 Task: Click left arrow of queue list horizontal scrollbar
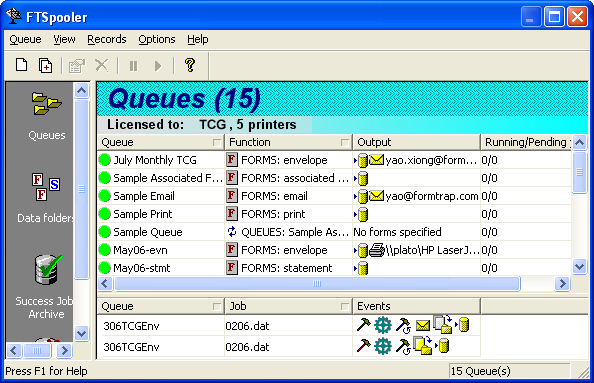coord(105,283)
